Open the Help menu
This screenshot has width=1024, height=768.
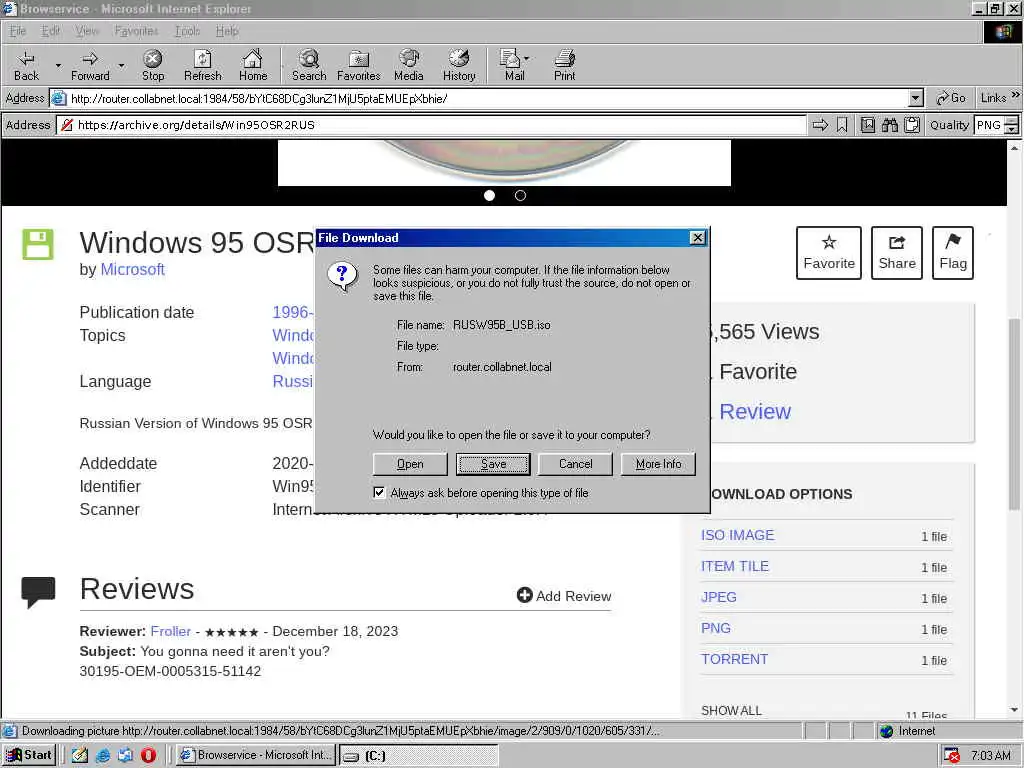(x=227, y=31)
